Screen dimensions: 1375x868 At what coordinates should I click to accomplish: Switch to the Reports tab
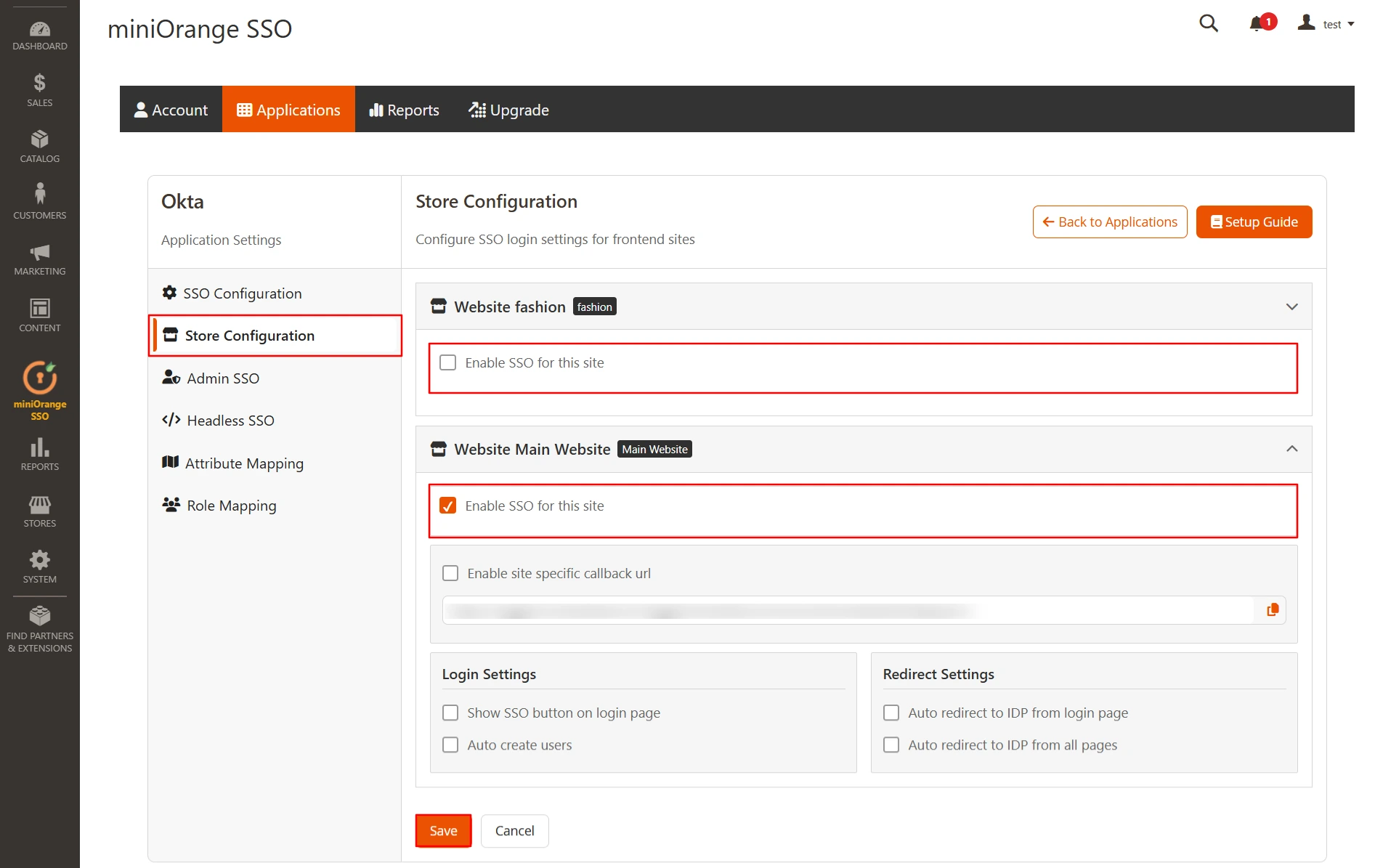click(404, 110)
